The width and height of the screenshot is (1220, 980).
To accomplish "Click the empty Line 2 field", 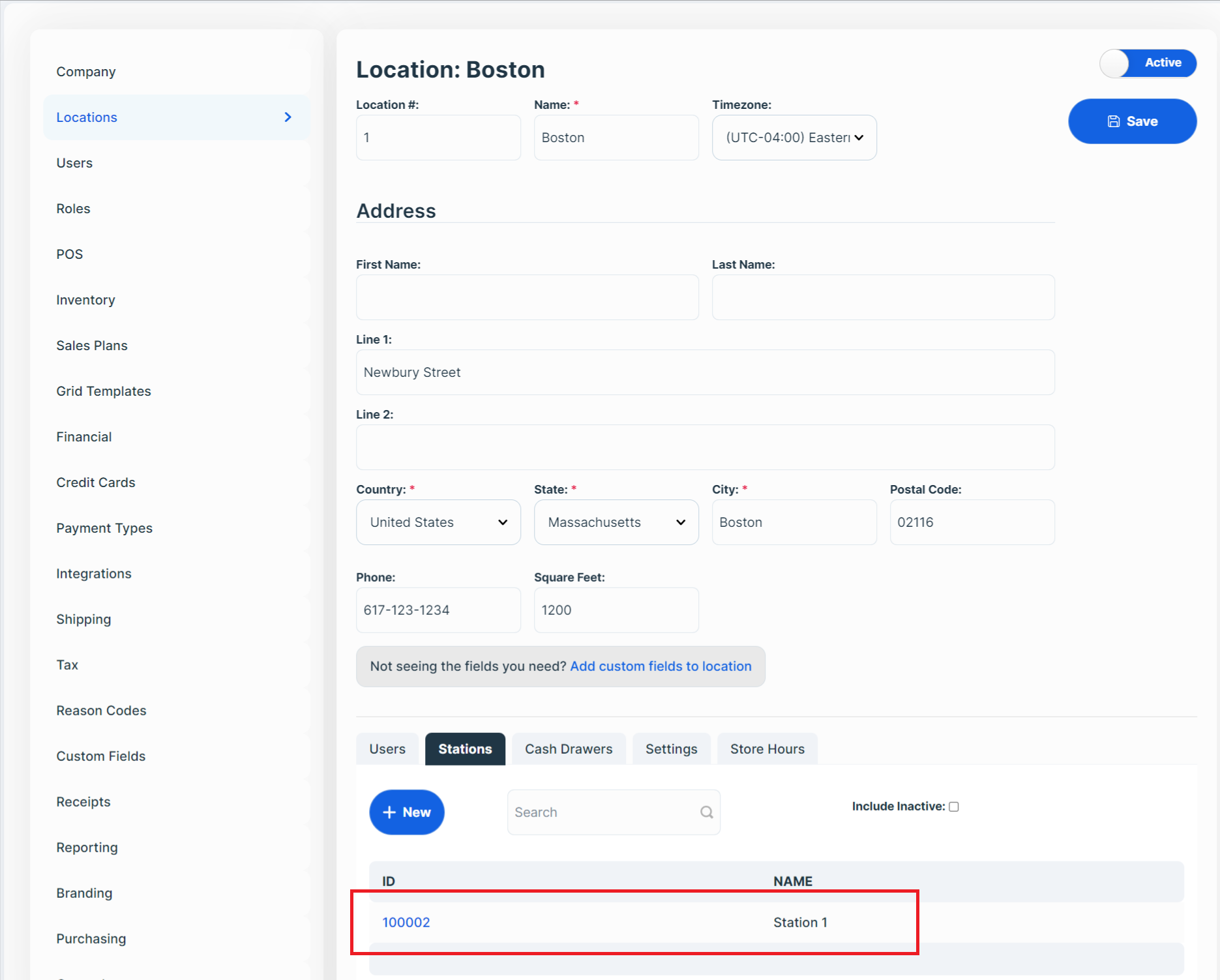I will point(705,447).
